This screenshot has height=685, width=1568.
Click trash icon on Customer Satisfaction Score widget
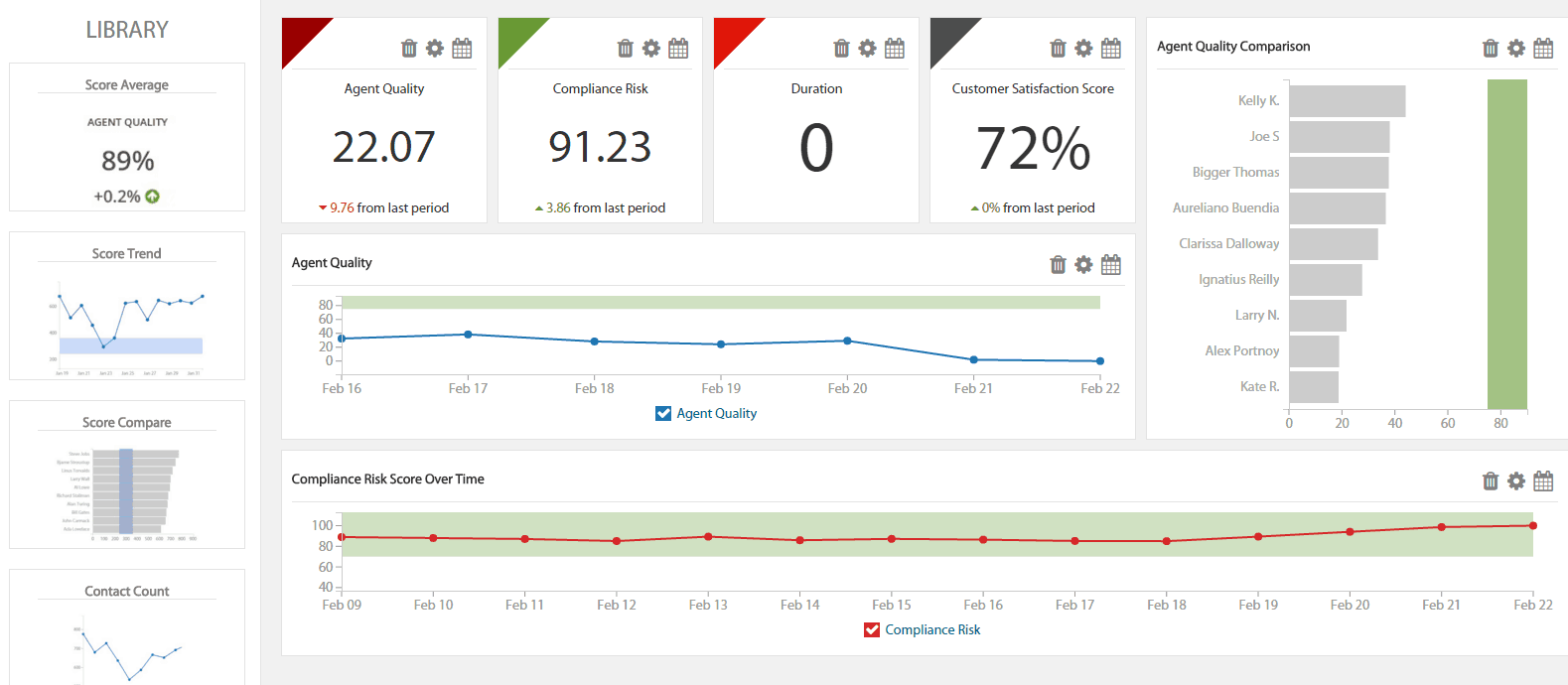1058,49
